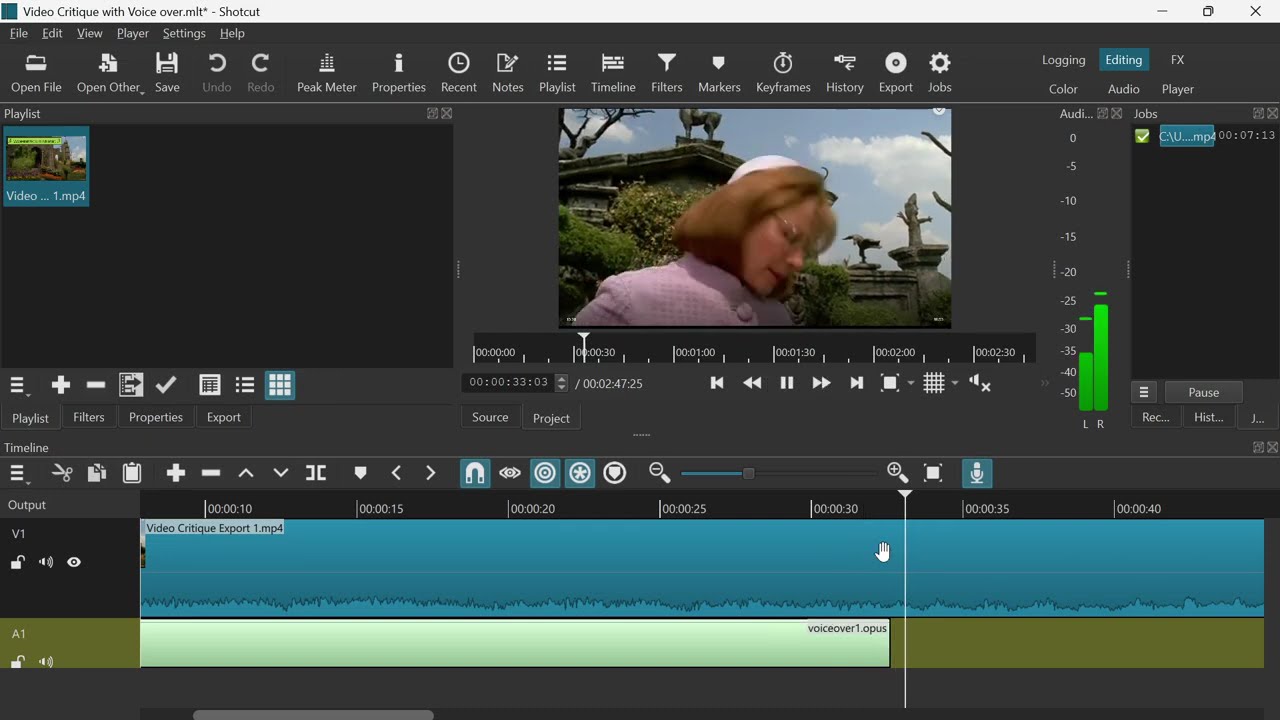1280x720 pixels.
Task: Select Video 1.mp4 playlist thumbnail
Action: click(x=46, y=166)
